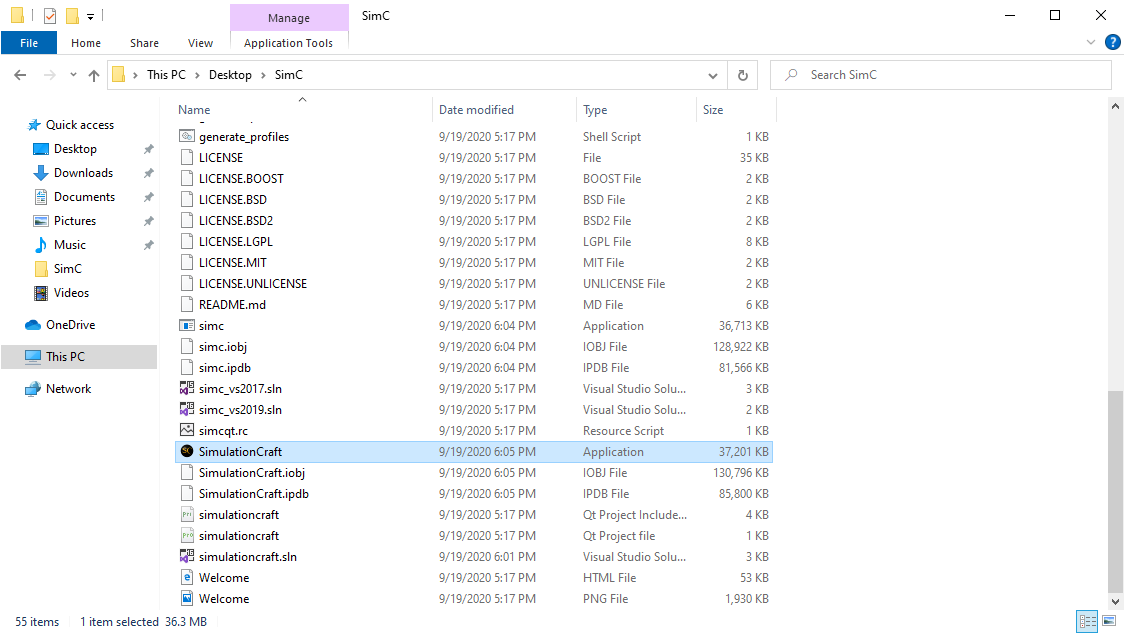Image resolution: width=1125 pixels, height=634 pixels.
Task: Open Downloads in Quick access
Action: [83, 173]
